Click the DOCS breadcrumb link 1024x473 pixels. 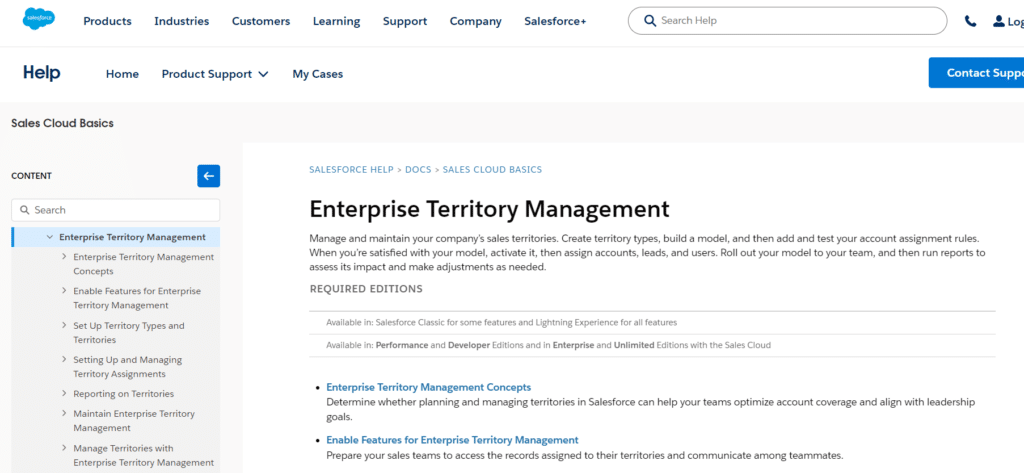[418, 170]
